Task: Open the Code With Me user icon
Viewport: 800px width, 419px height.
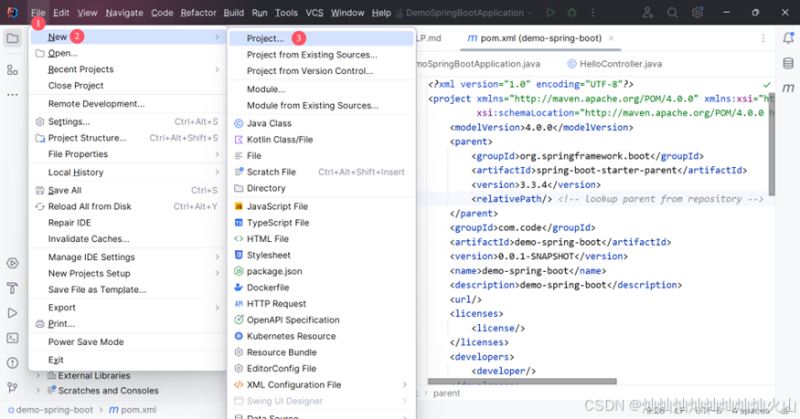Action: point(647,13)
